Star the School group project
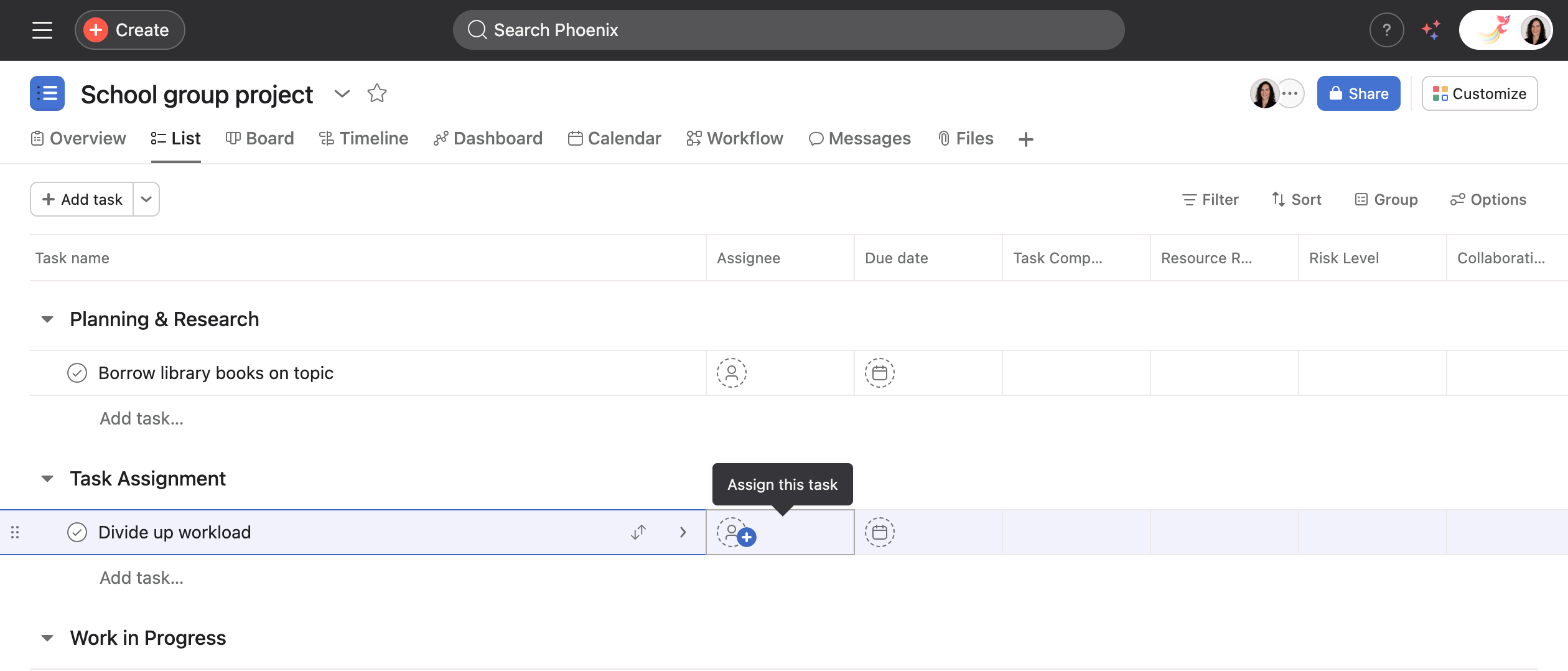1568x671 pixels. pyautogui.click(x=376, y=93)
